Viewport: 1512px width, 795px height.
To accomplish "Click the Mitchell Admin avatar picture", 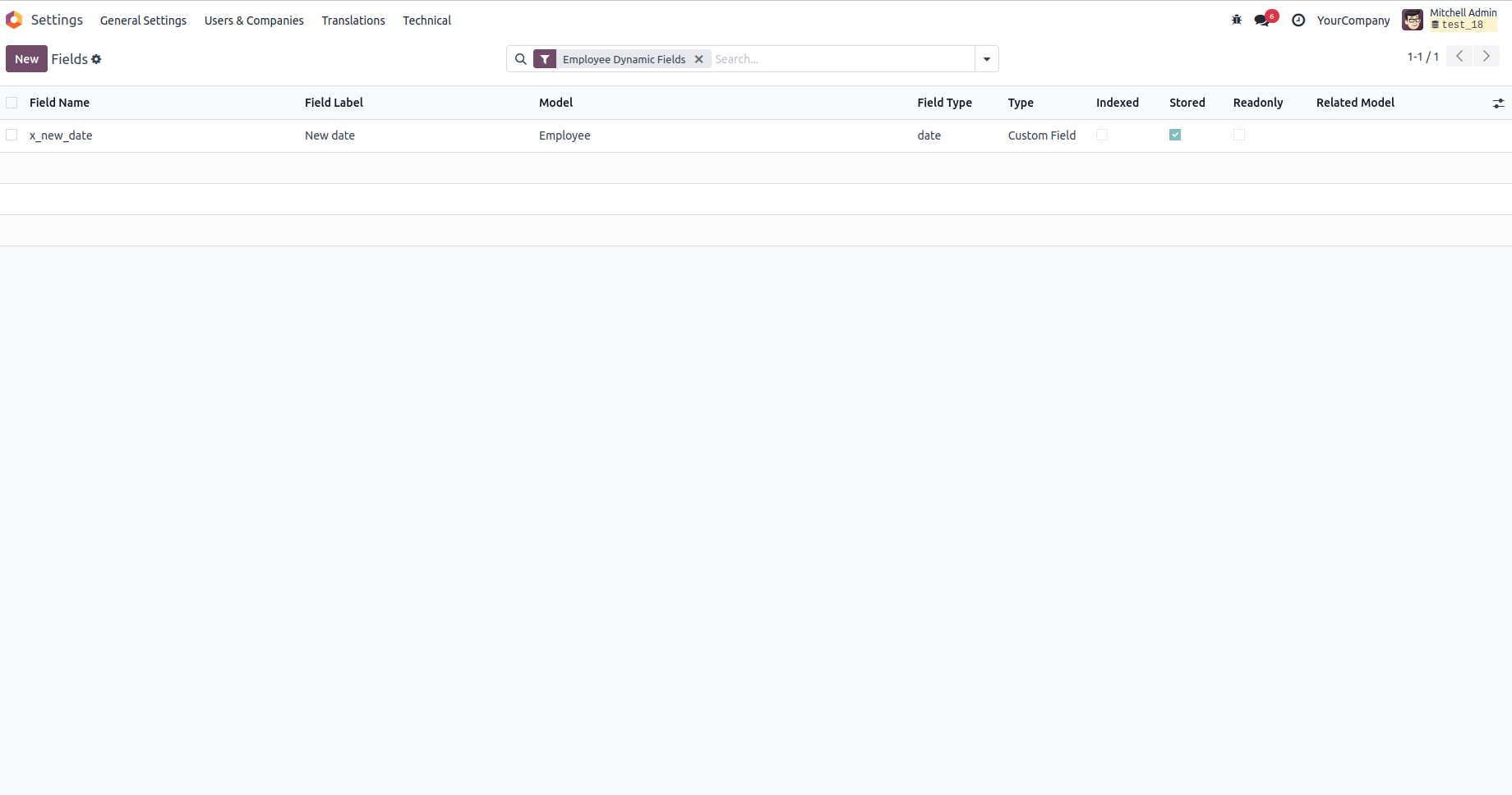I will tap(1413, 20).
